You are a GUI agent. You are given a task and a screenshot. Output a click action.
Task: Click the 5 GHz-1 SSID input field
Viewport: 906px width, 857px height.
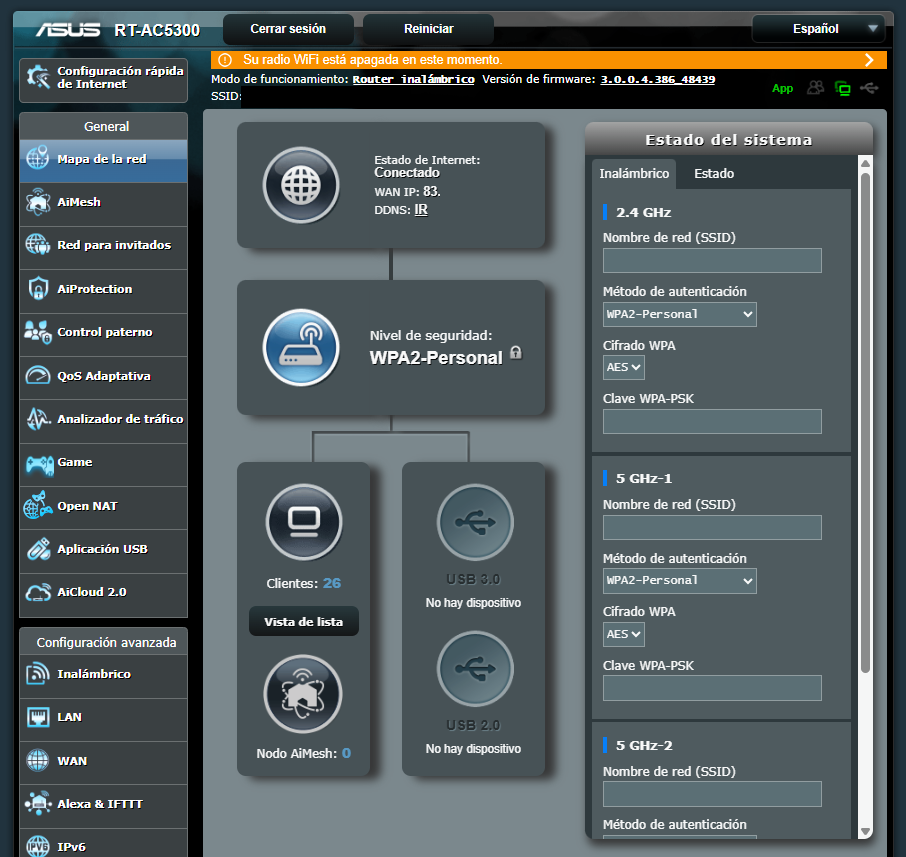[712, 527]
